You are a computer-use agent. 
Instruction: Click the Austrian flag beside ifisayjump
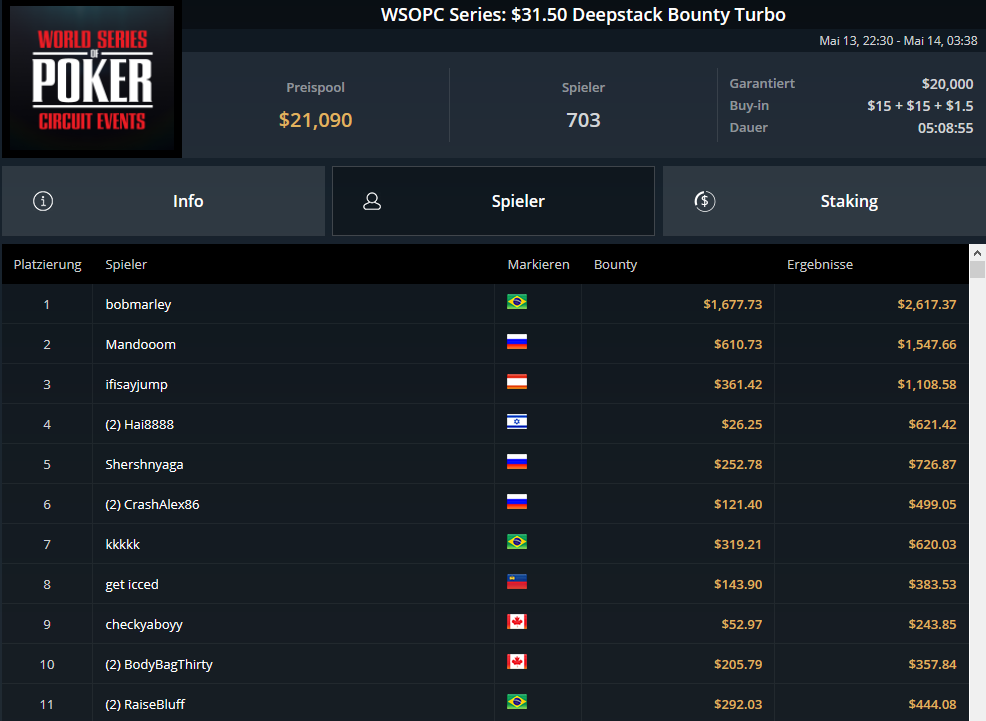(517, 382)
